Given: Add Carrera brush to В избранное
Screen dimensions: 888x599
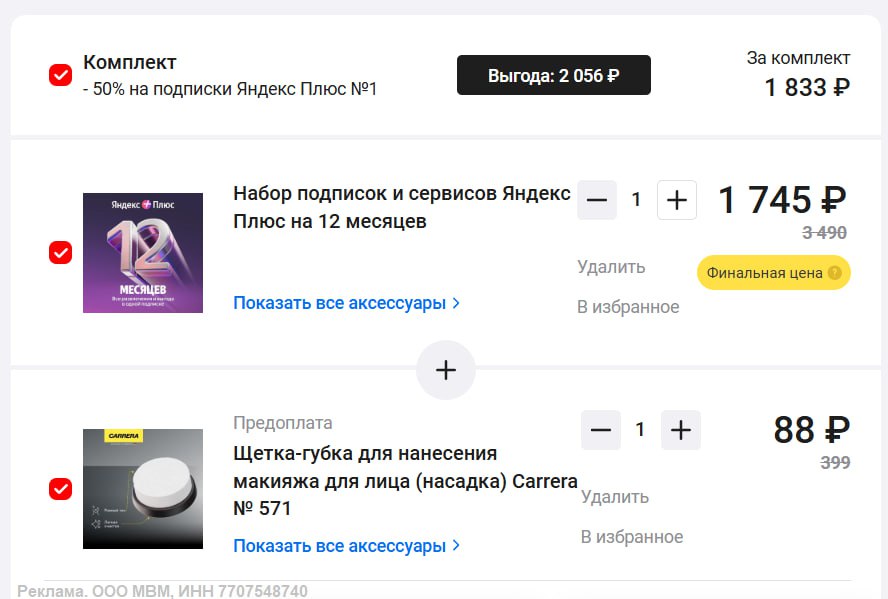Looking at the screenshot, I should [632, 537].
